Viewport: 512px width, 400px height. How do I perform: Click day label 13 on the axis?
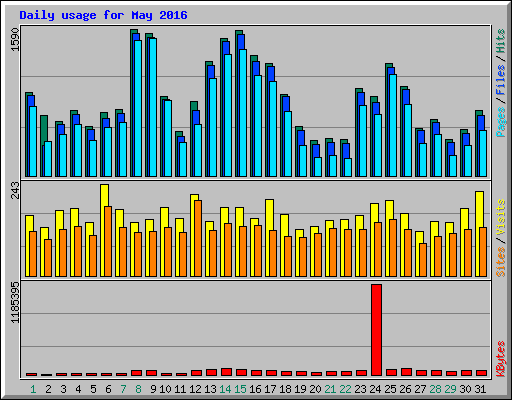(210, 389)
